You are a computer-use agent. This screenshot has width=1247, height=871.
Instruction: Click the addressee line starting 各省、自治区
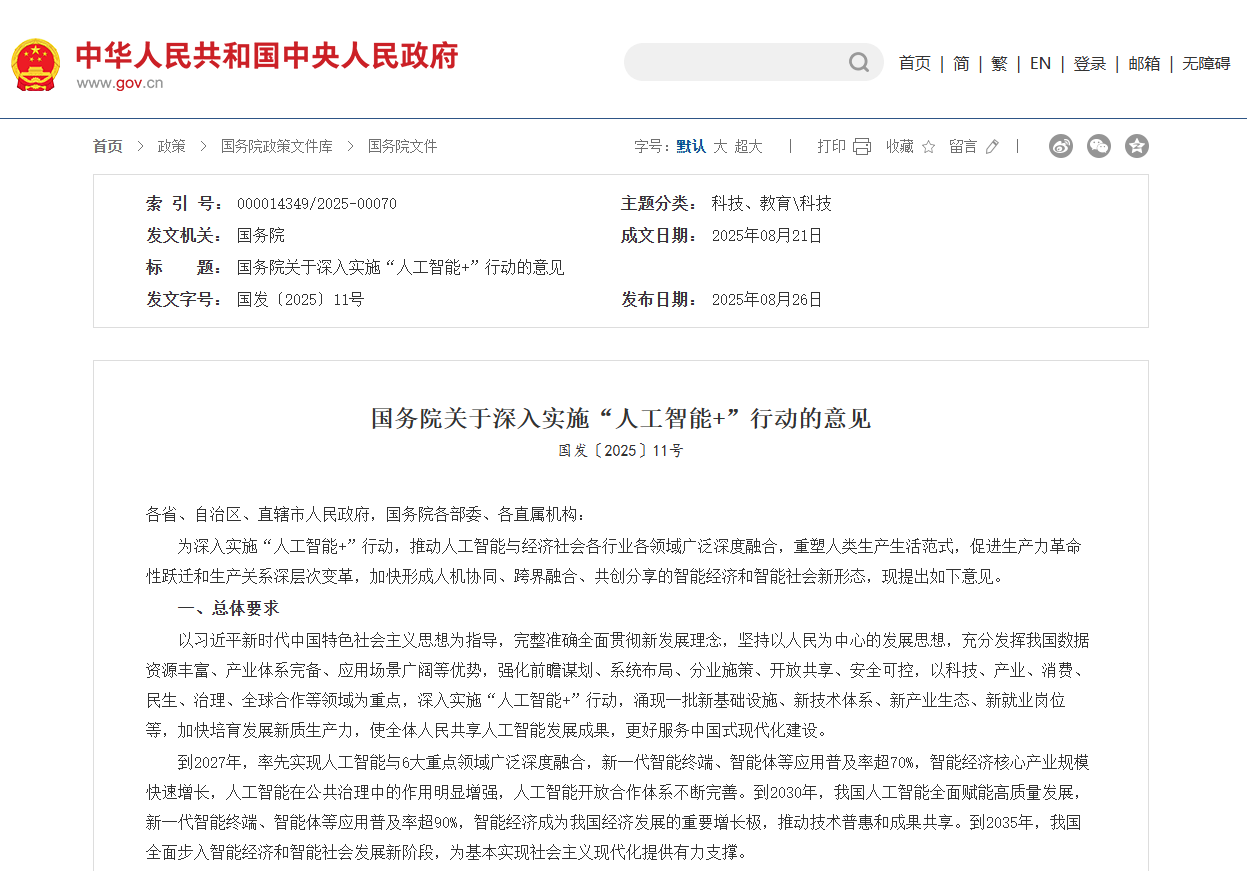click(366, 515)
